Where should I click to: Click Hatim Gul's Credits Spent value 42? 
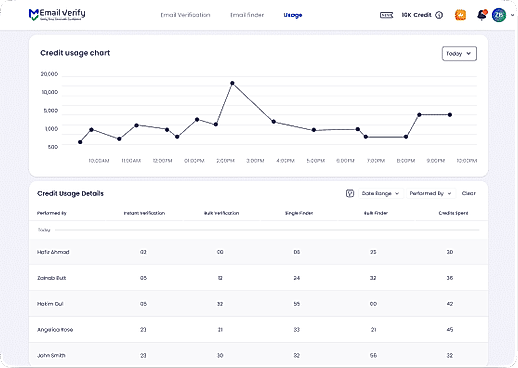pos(450,304)
